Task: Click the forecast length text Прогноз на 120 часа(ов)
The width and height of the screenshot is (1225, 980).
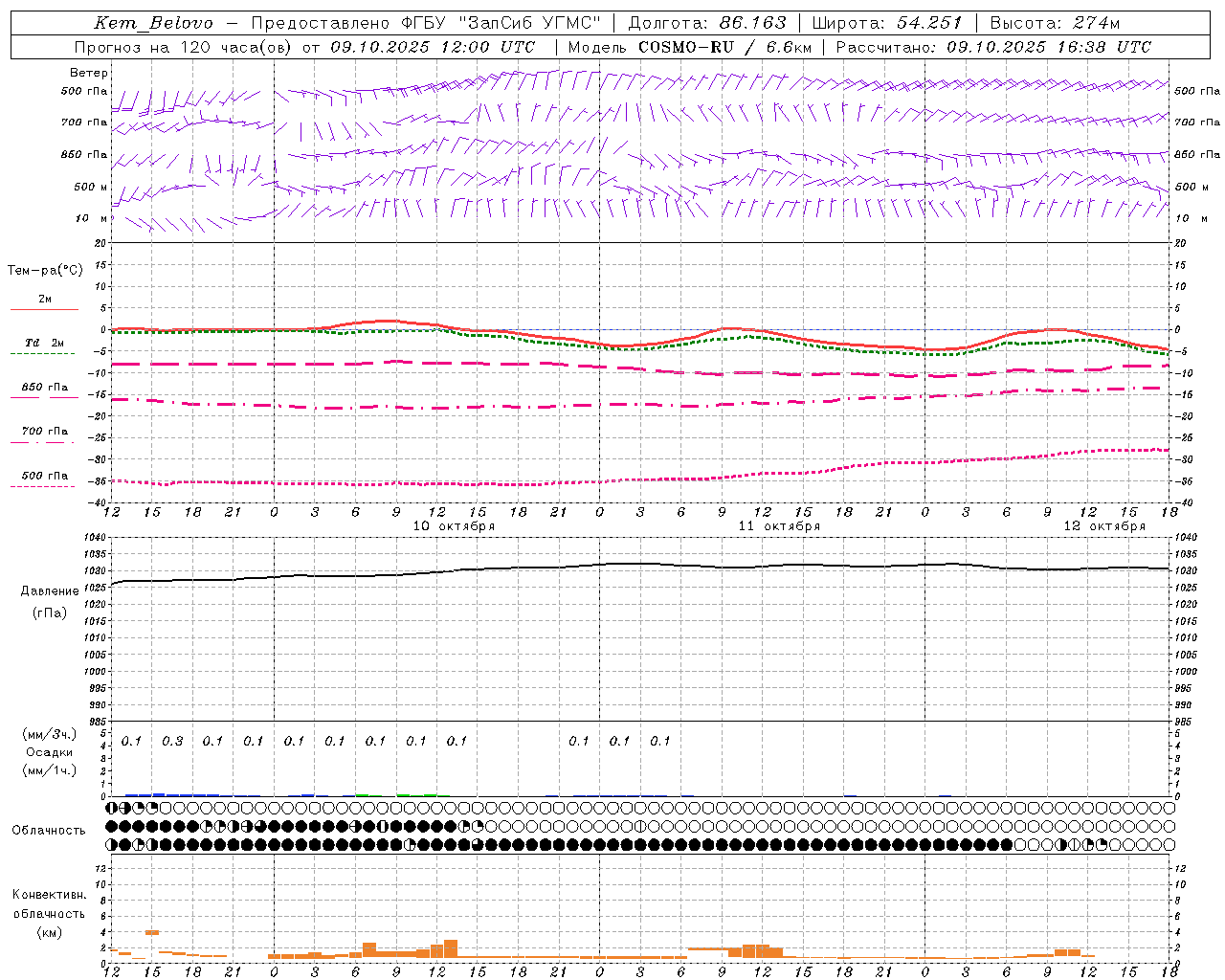Action: point(184,47)
